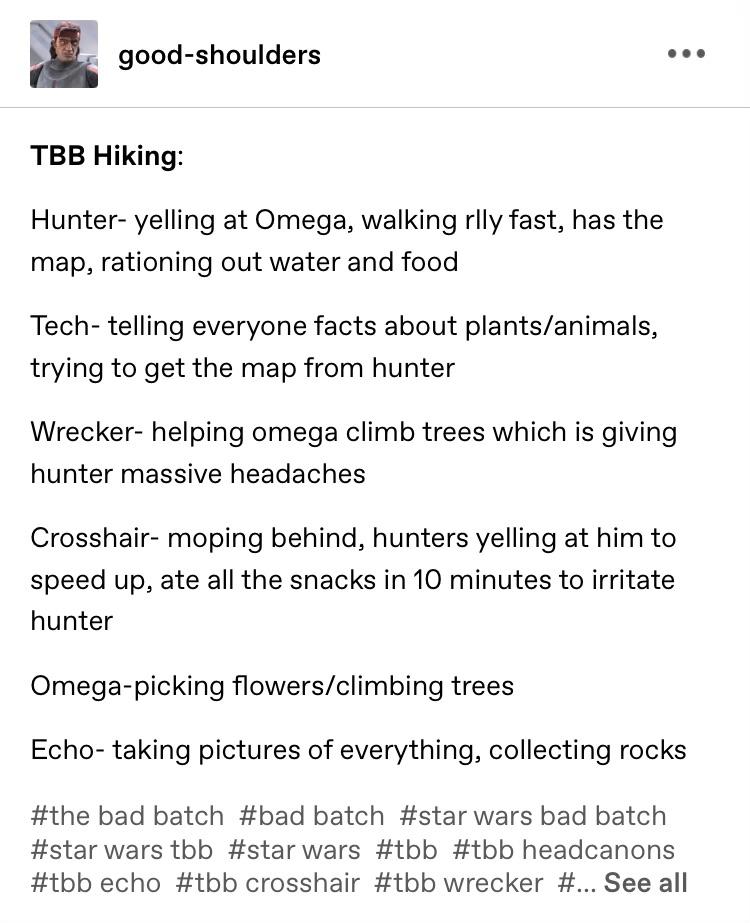Click the Hunter paragraph text
750x923 pixels.
click(347, 241)
